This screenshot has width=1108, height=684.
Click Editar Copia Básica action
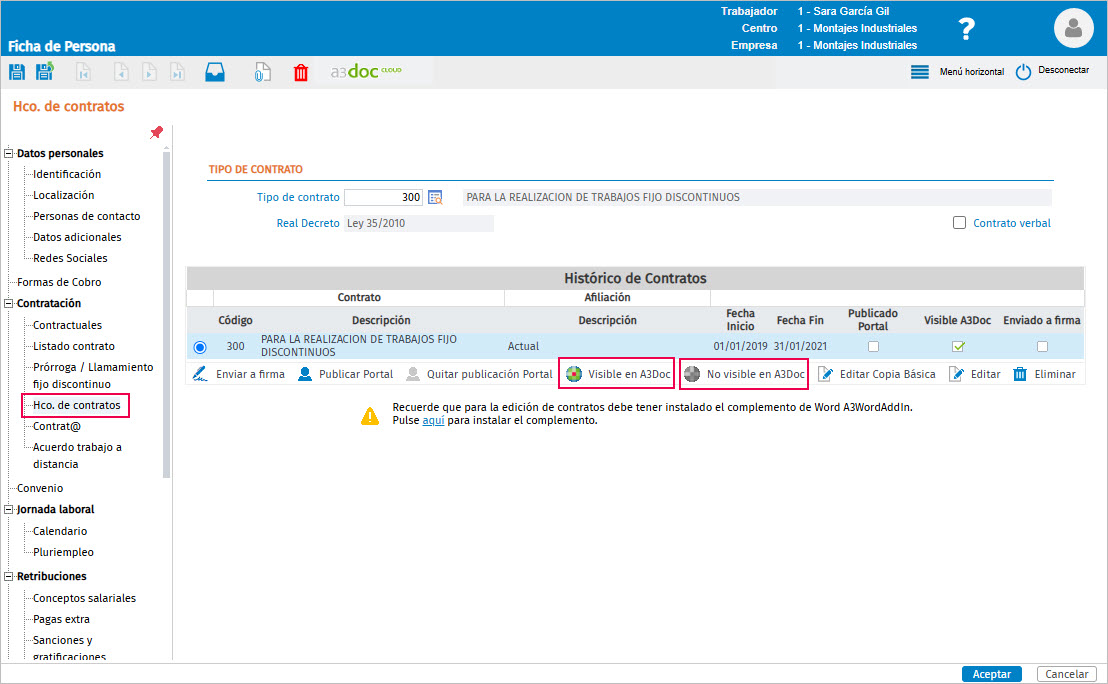point(877,374)
